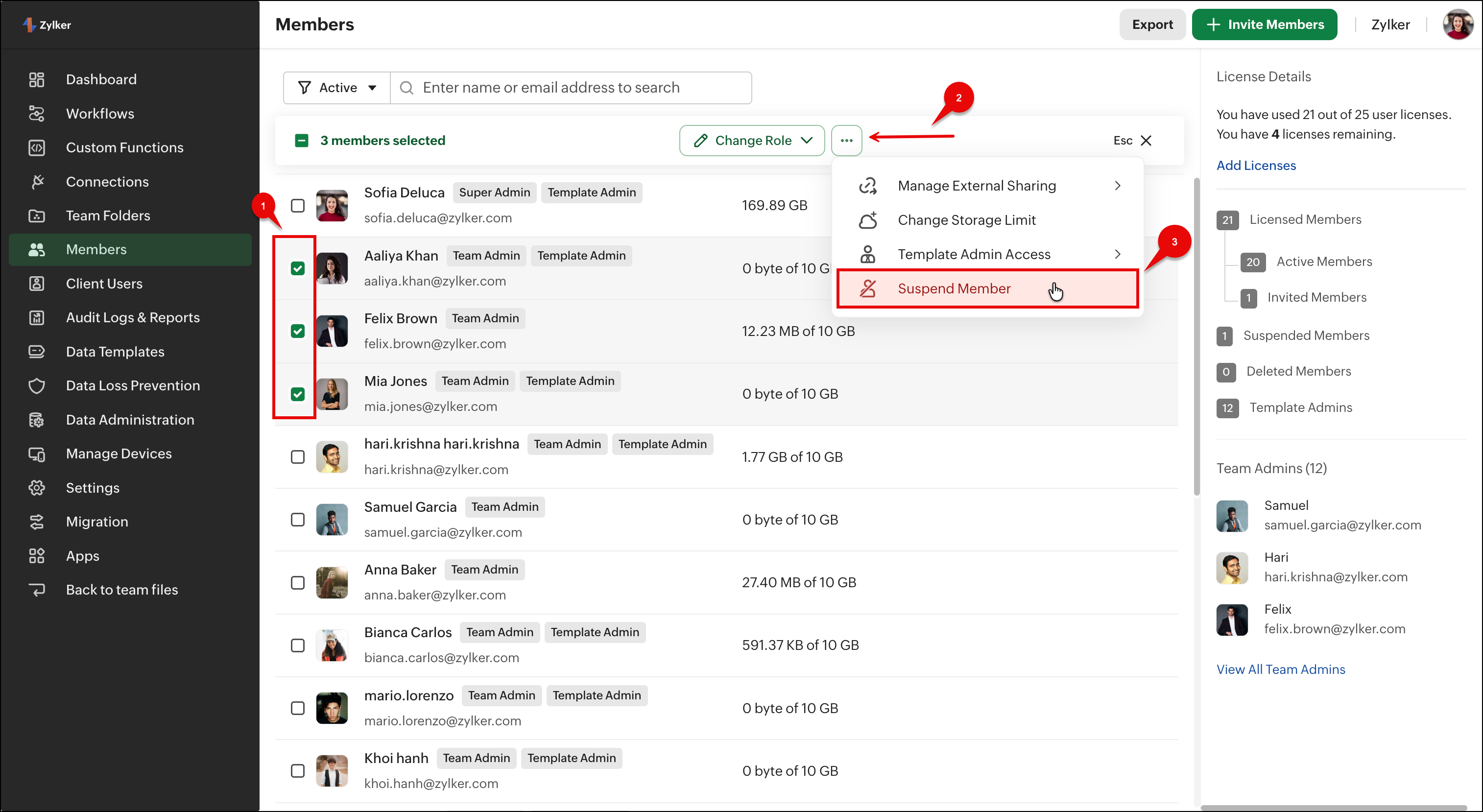
Task: Click the Invited Members count row
Action: [1303, 298]
